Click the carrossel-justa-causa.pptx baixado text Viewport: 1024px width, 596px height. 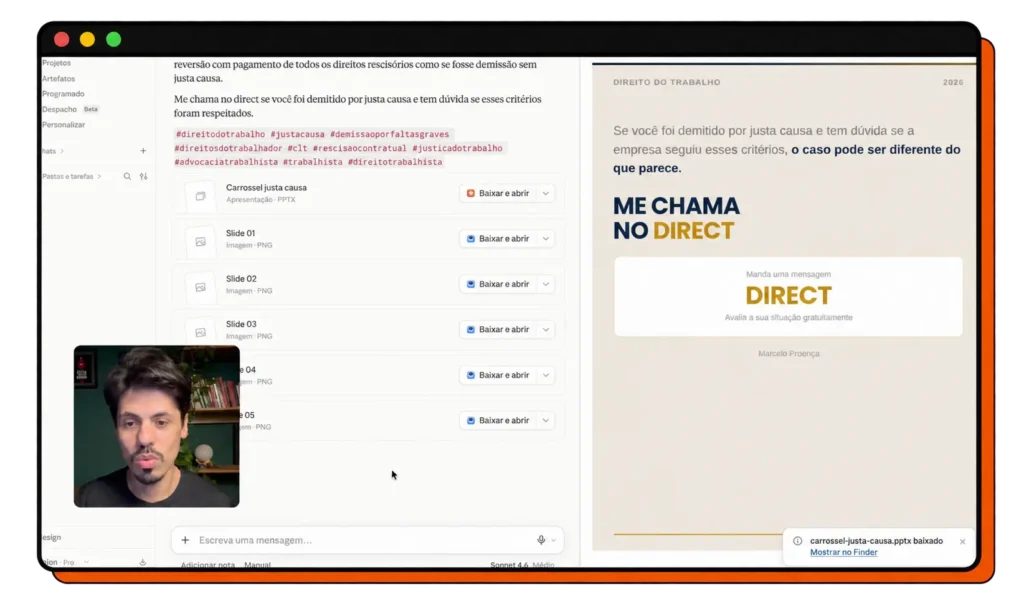pos(876,541)
